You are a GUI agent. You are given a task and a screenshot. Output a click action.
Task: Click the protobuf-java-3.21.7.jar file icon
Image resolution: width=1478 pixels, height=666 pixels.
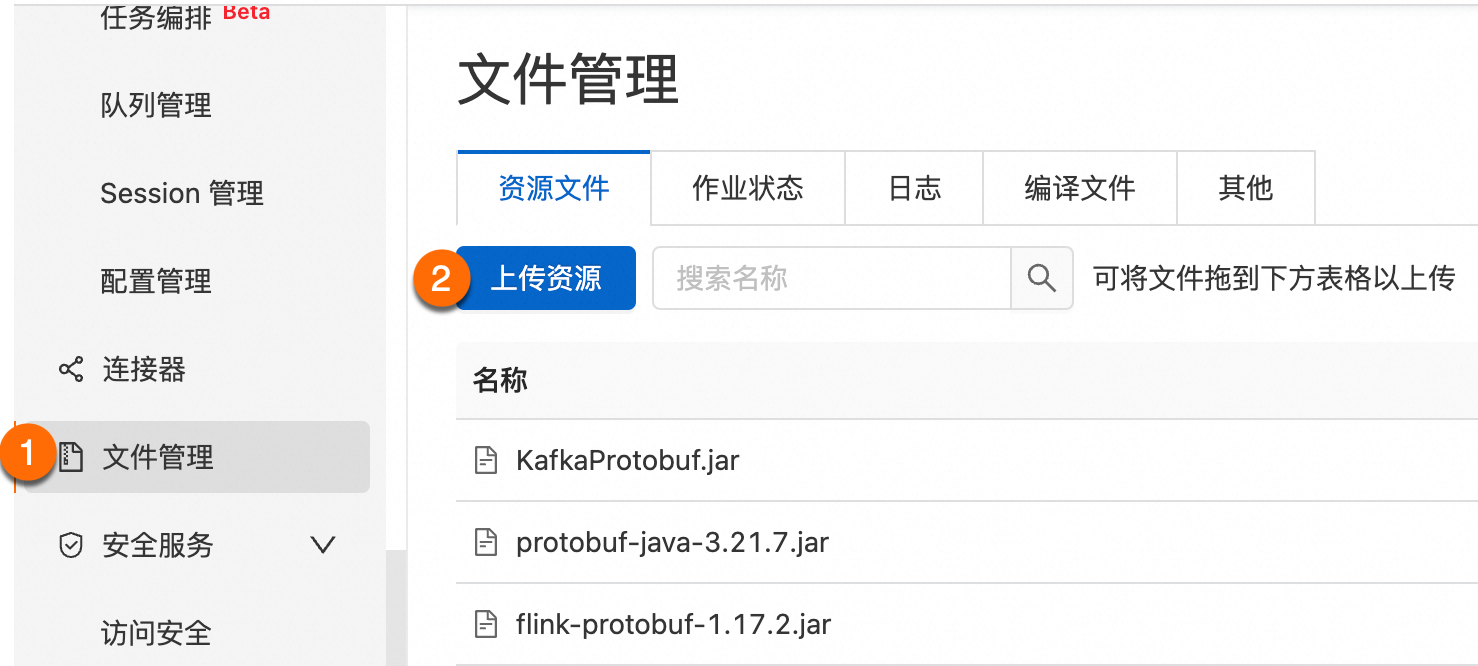[x=485, y=543]
